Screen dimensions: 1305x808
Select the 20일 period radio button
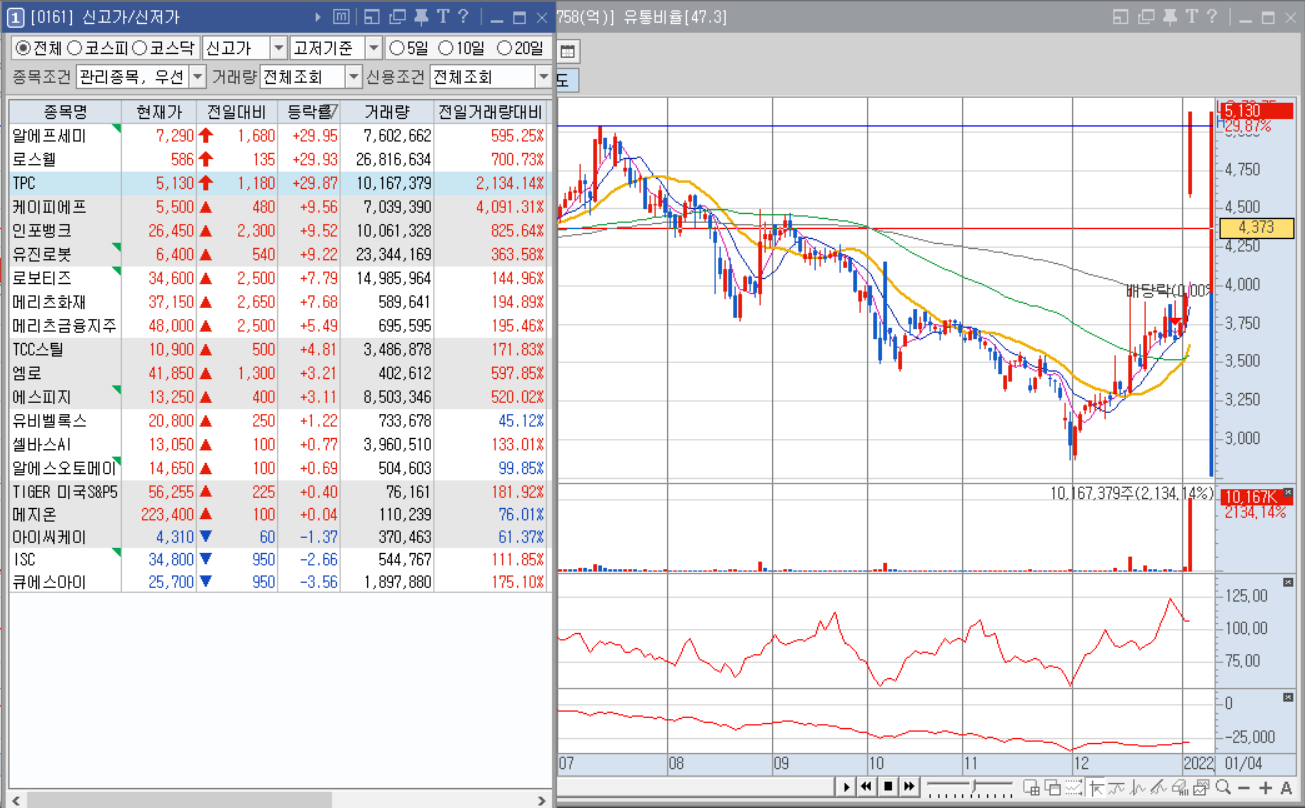point(504,48)
